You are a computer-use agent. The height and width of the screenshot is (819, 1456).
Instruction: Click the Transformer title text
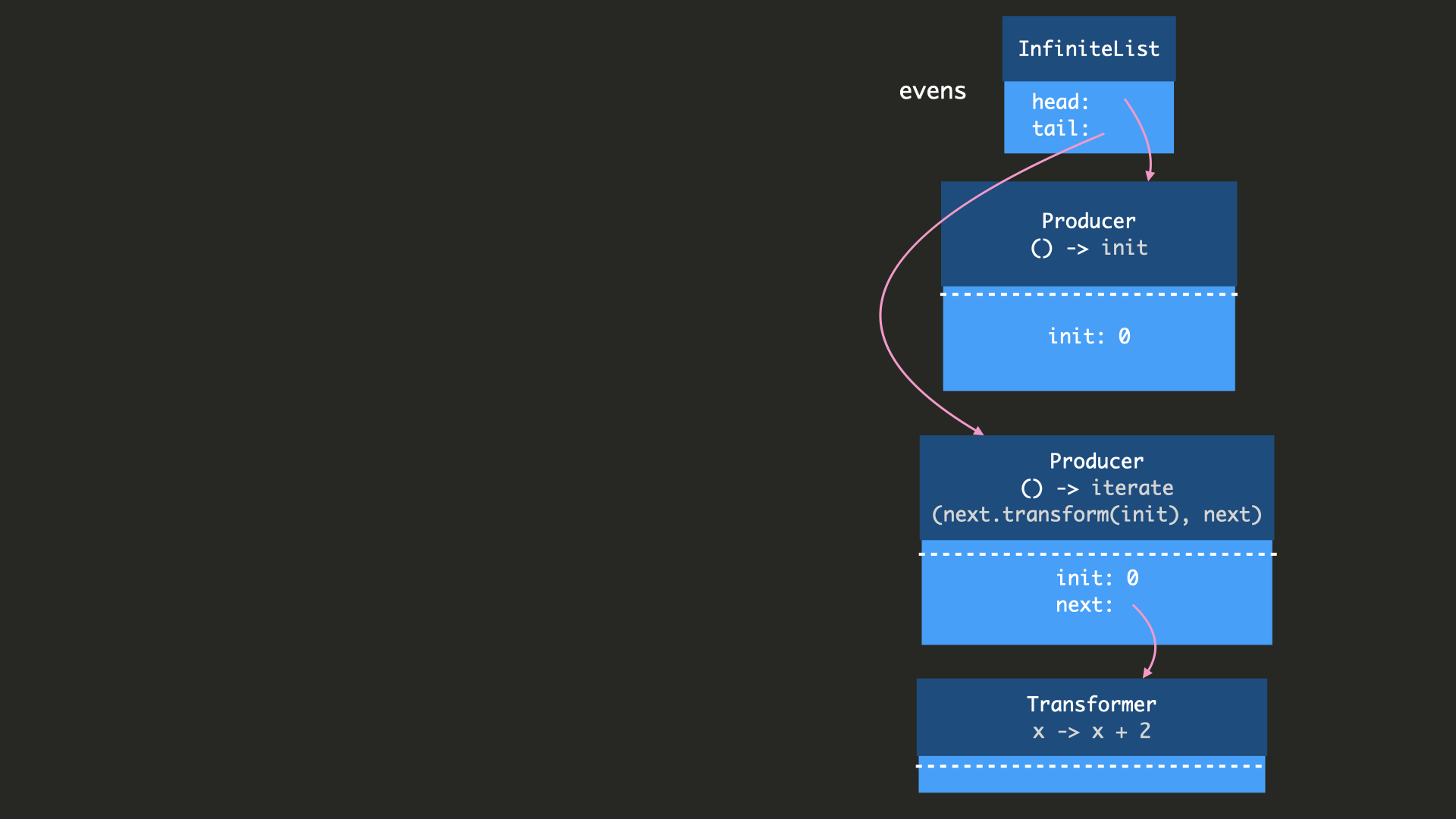pos(1091,704)
